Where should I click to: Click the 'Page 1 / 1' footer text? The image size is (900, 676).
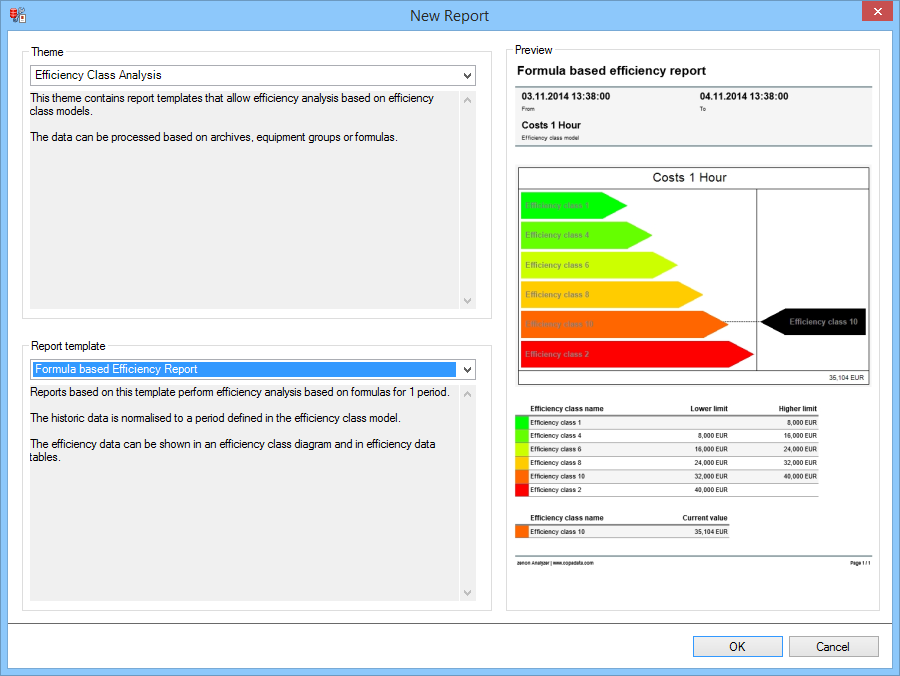(x=860, y=563)
